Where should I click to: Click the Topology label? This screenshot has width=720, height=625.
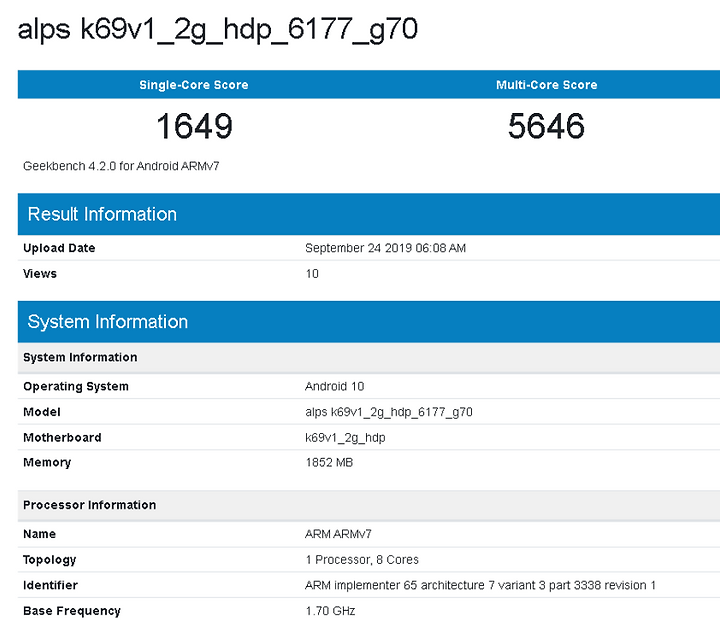50,560
